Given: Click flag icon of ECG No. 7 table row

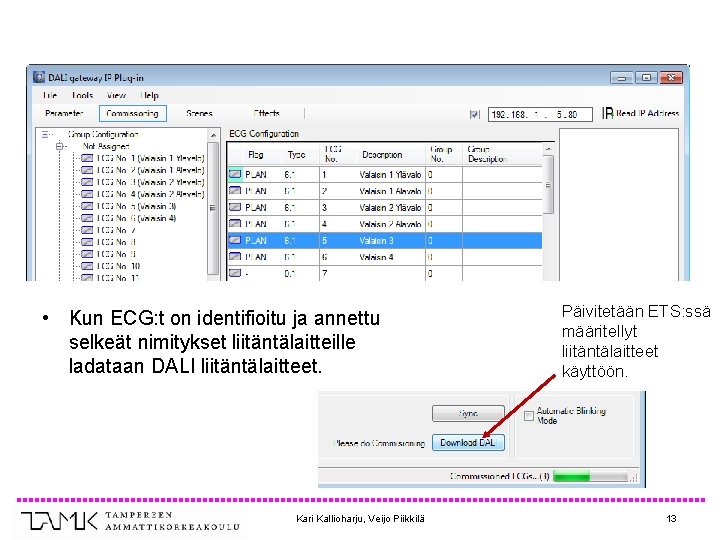Looking at the screenshot, I should pos(235,273).
